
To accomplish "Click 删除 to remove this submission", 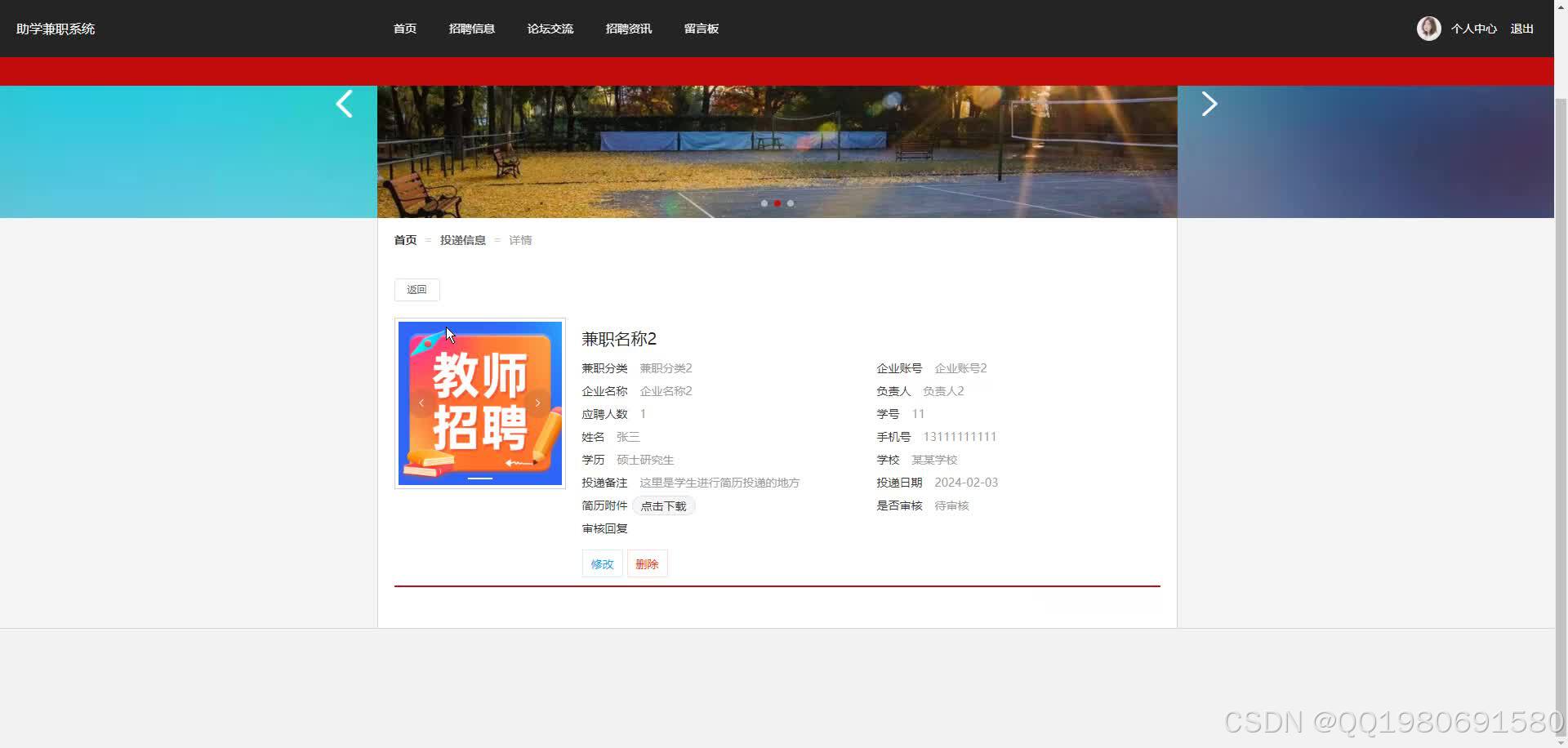I will coord(647,563).
